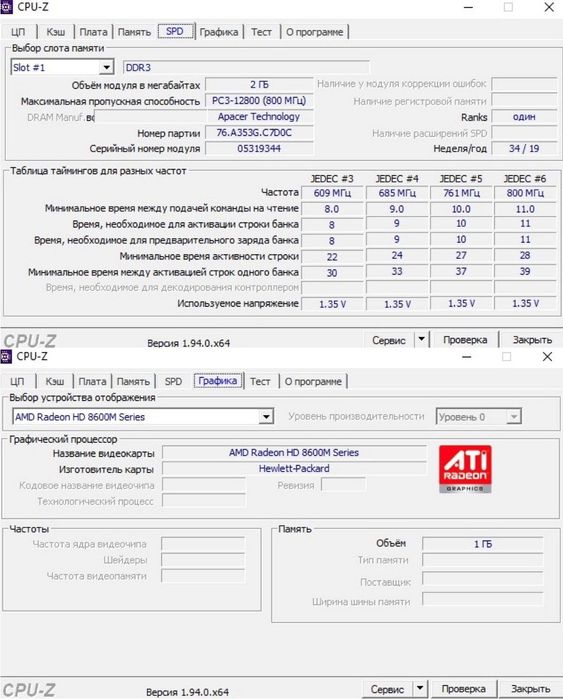
Task: Click the Apacer Technology manufacturer value
Action: pyautogui.click(x=259, y=116)
